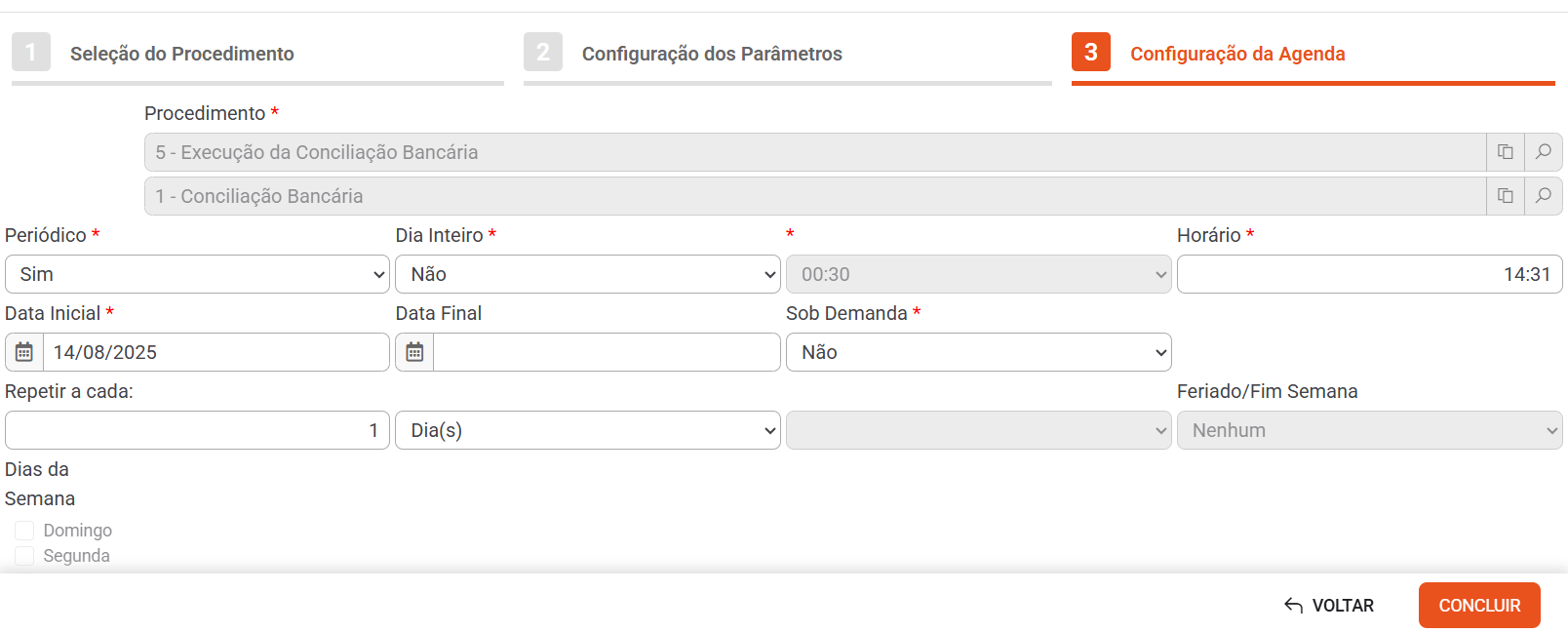The height and width of the screenshot is (633, 1568).
Task: Toggle the Segunda checkbox
Action: [24, 556]
